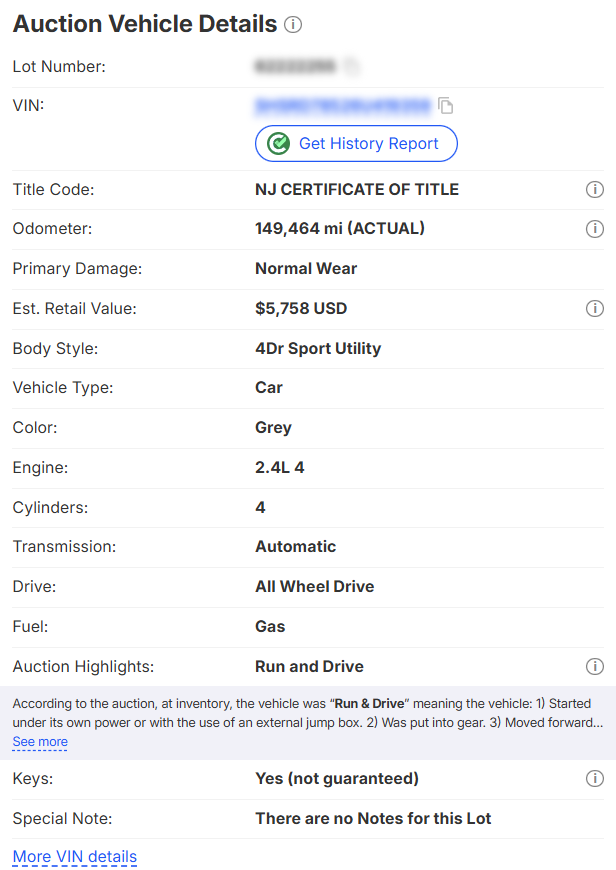
Task: Click the 149,464 mi odometer value
Action: pyautogui.click(x=340, y=228)
